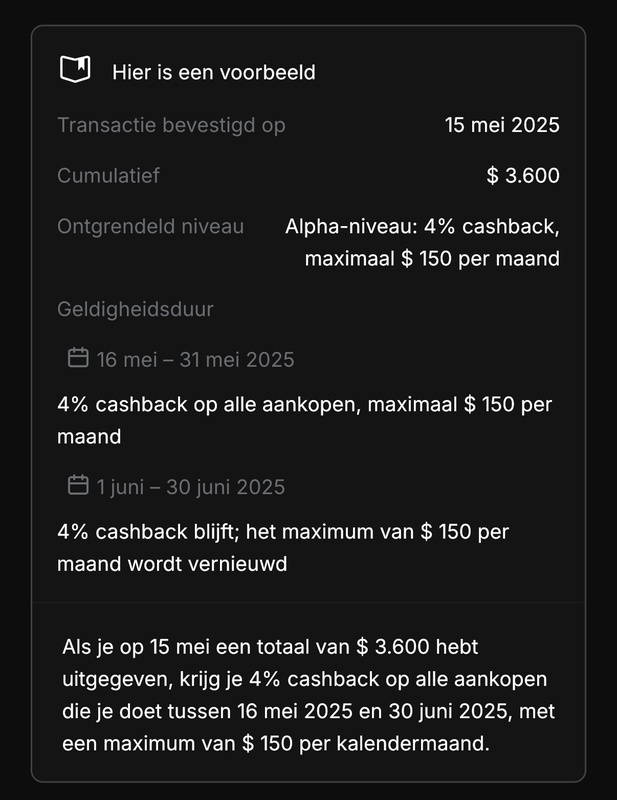Click the final line ending with 'kalendermaand'
The image size is (617, 800).
pos(277,745)
